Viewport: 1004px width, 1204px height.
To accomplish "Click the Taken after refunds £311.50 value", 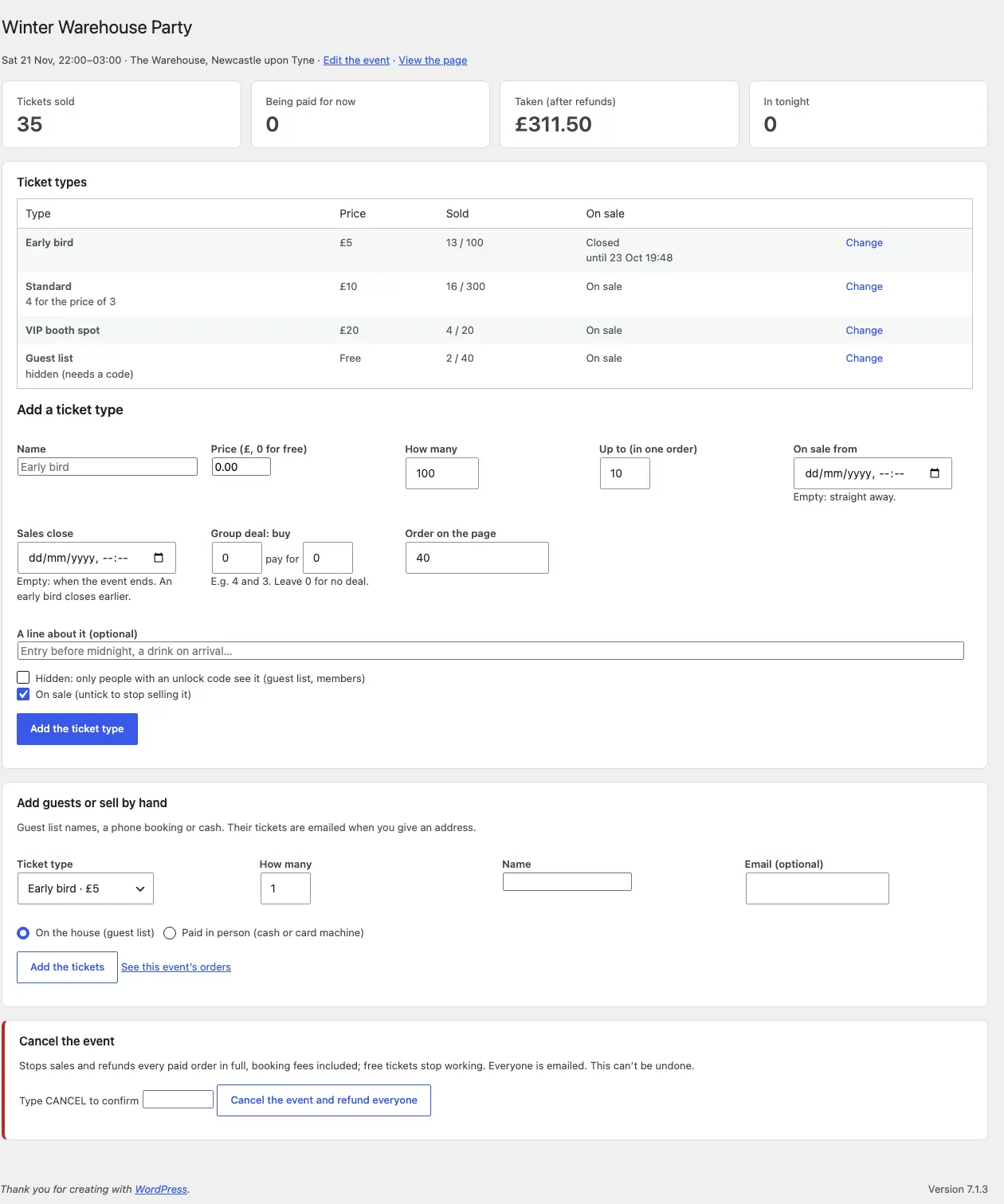I will (x=553, y=124).
